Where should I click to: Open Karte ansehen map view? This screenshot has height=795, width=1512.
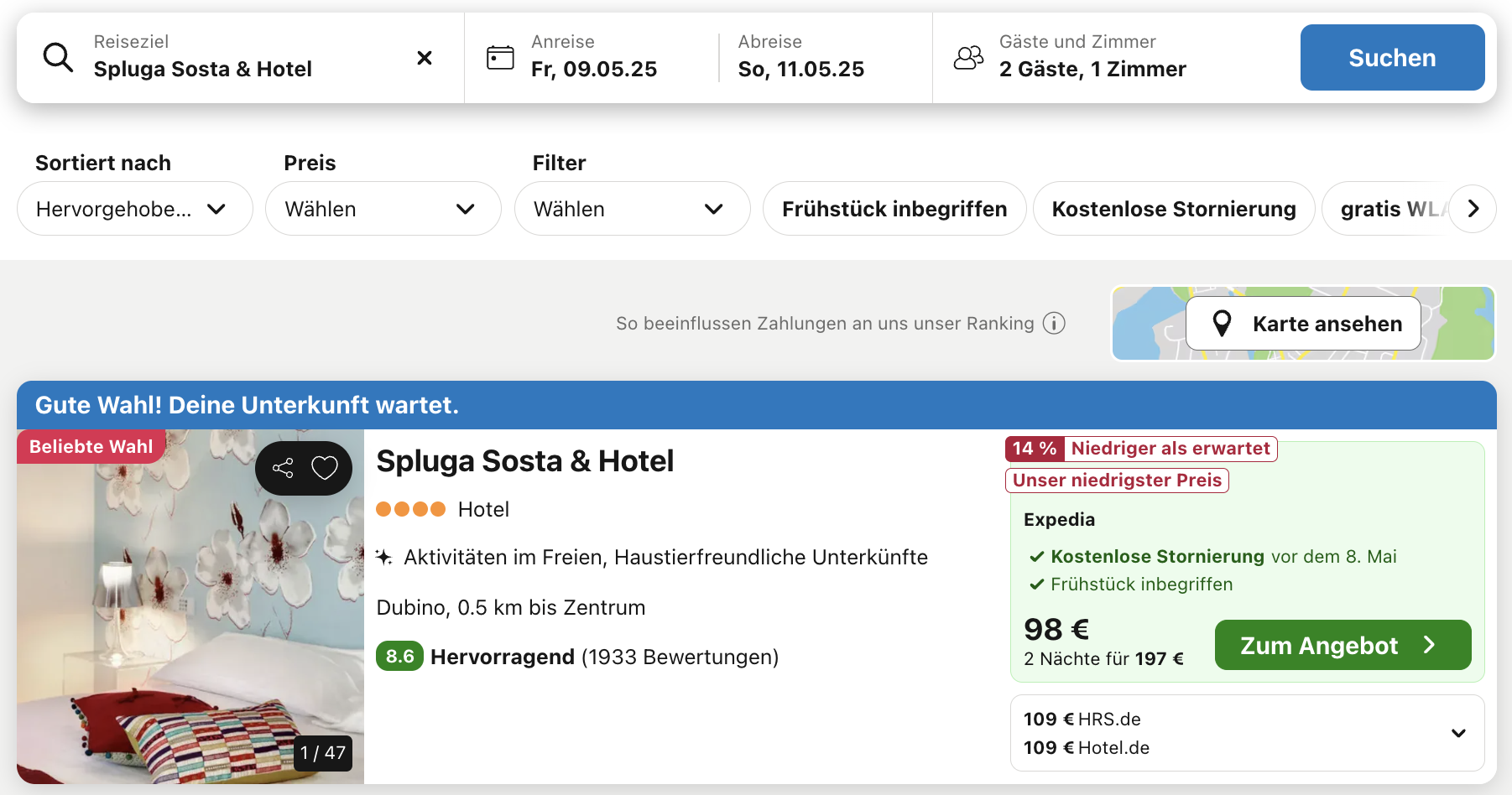[1303, 324]
